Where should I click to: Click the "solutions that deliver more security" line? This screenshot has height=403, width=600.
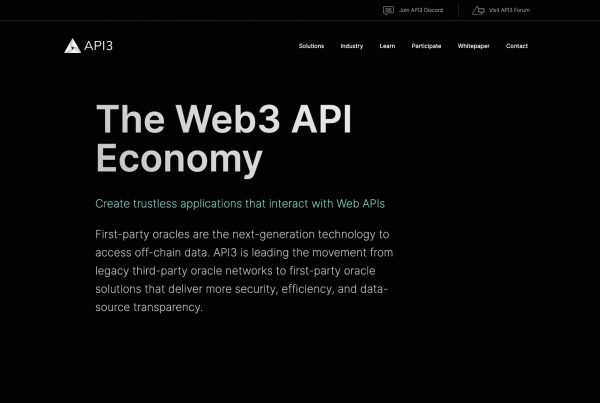[241, 289]
